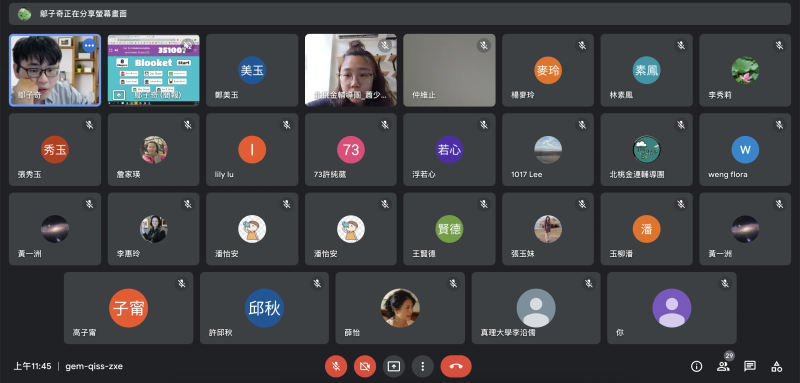Click the name label 仲維止

point(424,95)
